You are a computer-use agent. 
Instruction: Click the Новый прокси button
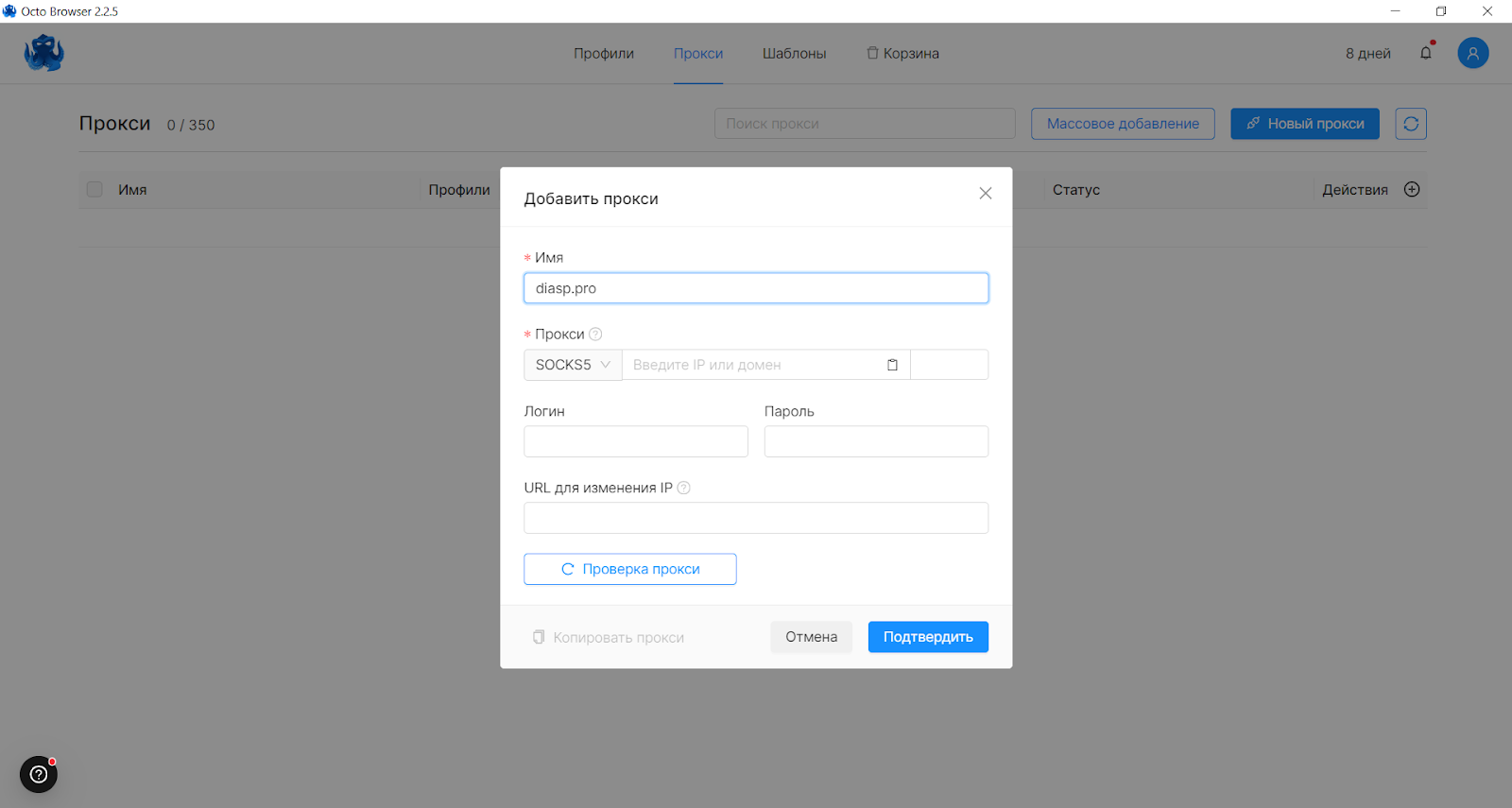(1305, 124)
